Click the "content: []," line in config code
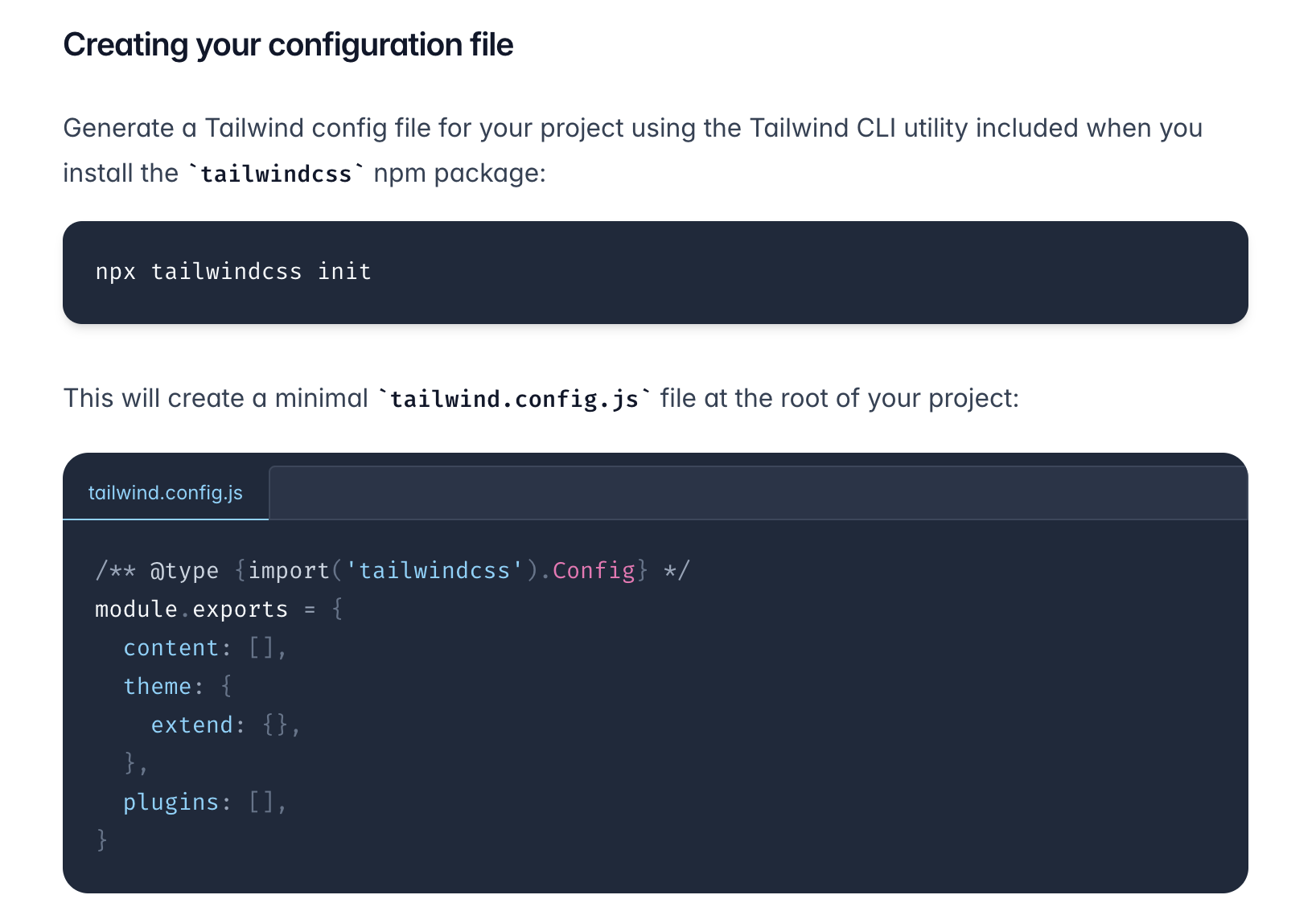 coord(205,648)
